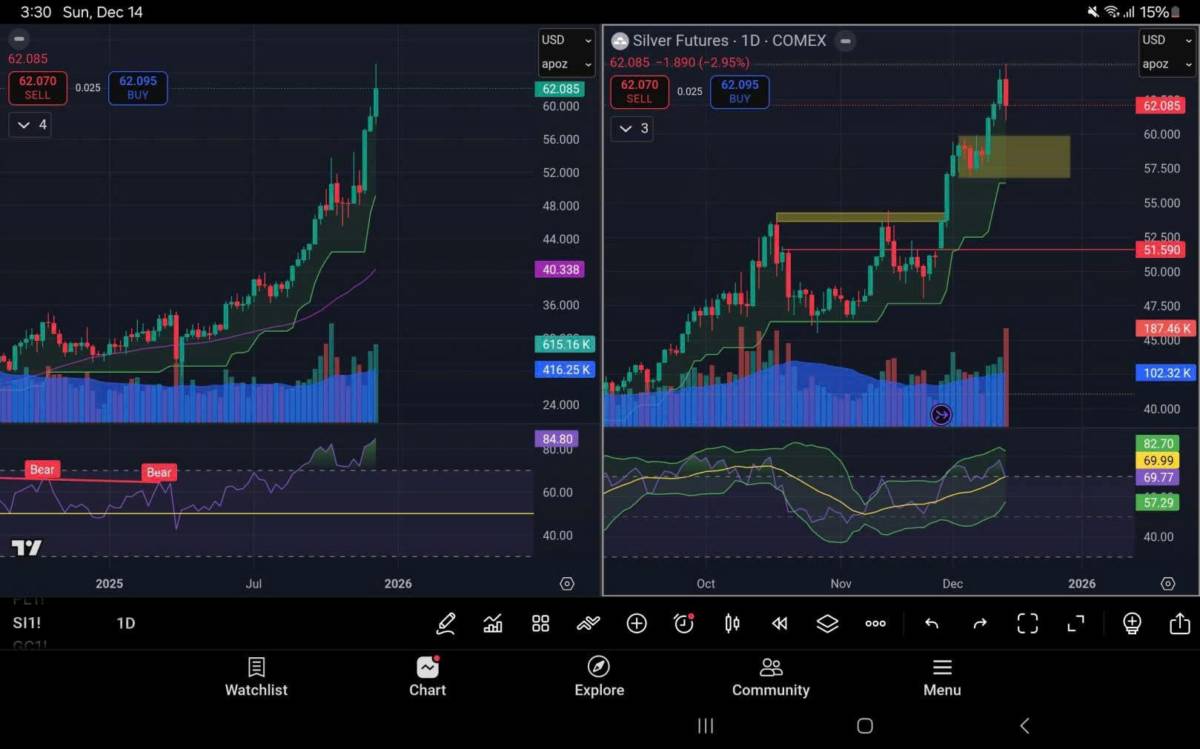Expand the right chart's 3 indicators
This screenshot has height=749, width=1200.
coord(632,129)
